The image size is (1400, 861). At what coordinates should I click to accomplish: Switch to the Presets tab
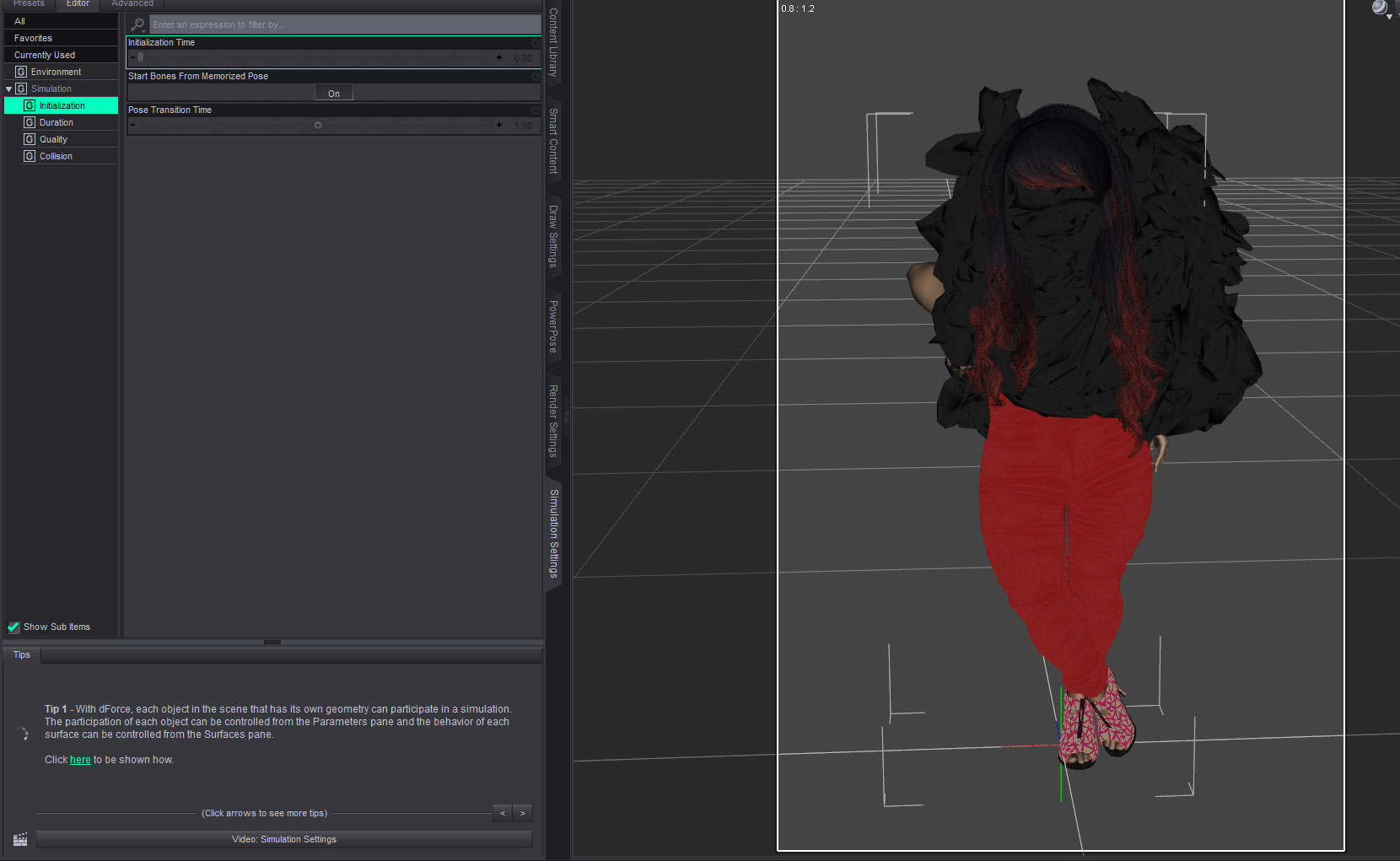tap(29, 4)
